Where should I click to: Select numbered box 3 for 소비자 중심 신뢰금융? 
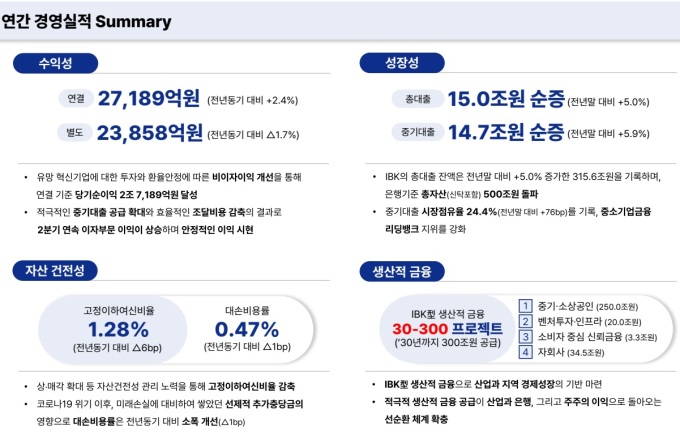click(526, 337)
